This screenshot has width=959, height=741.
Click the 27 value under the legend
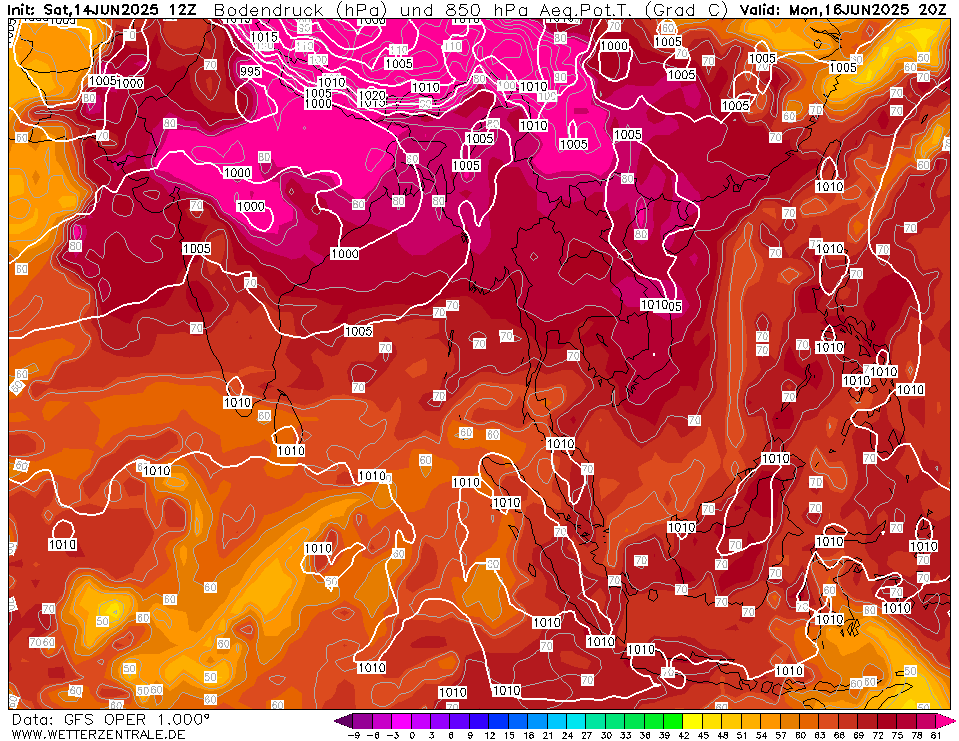587,735
